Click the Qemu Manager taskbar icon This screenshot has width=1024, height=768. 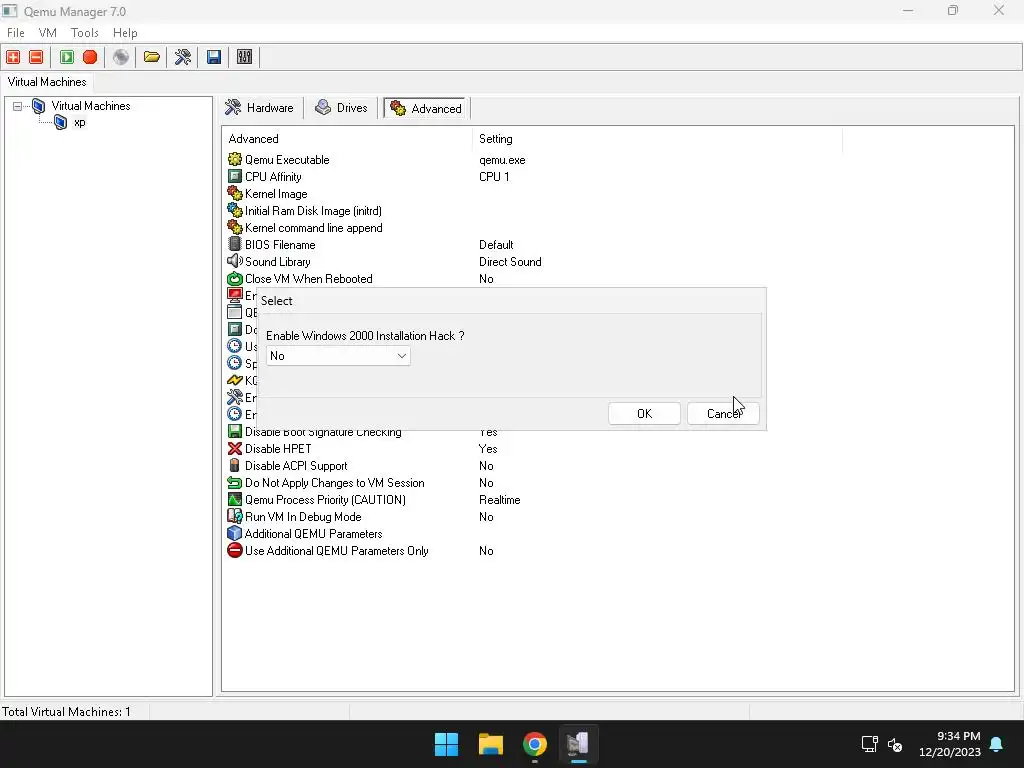click(578, 744)
